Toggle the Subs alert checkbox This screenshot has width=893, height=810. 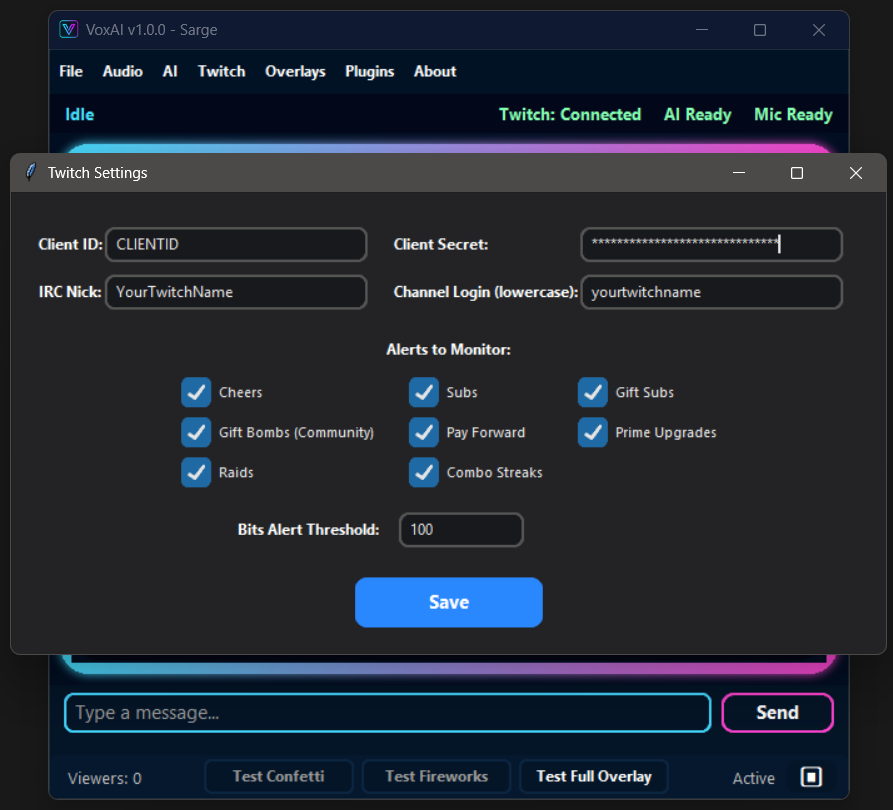[x=424, y=392]
